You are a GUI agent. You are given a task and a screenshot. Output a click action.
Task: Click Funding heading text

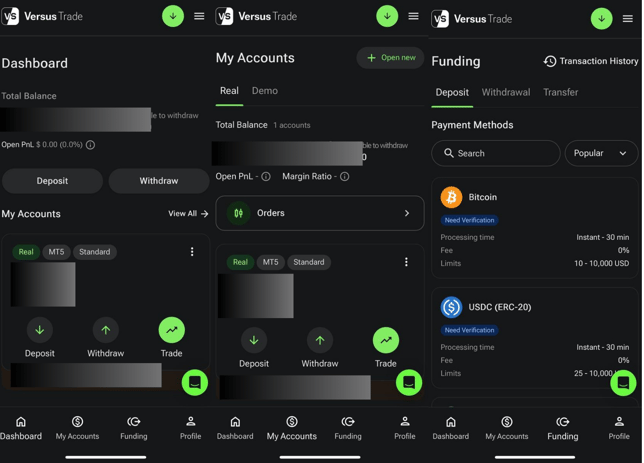click(455, 62)
